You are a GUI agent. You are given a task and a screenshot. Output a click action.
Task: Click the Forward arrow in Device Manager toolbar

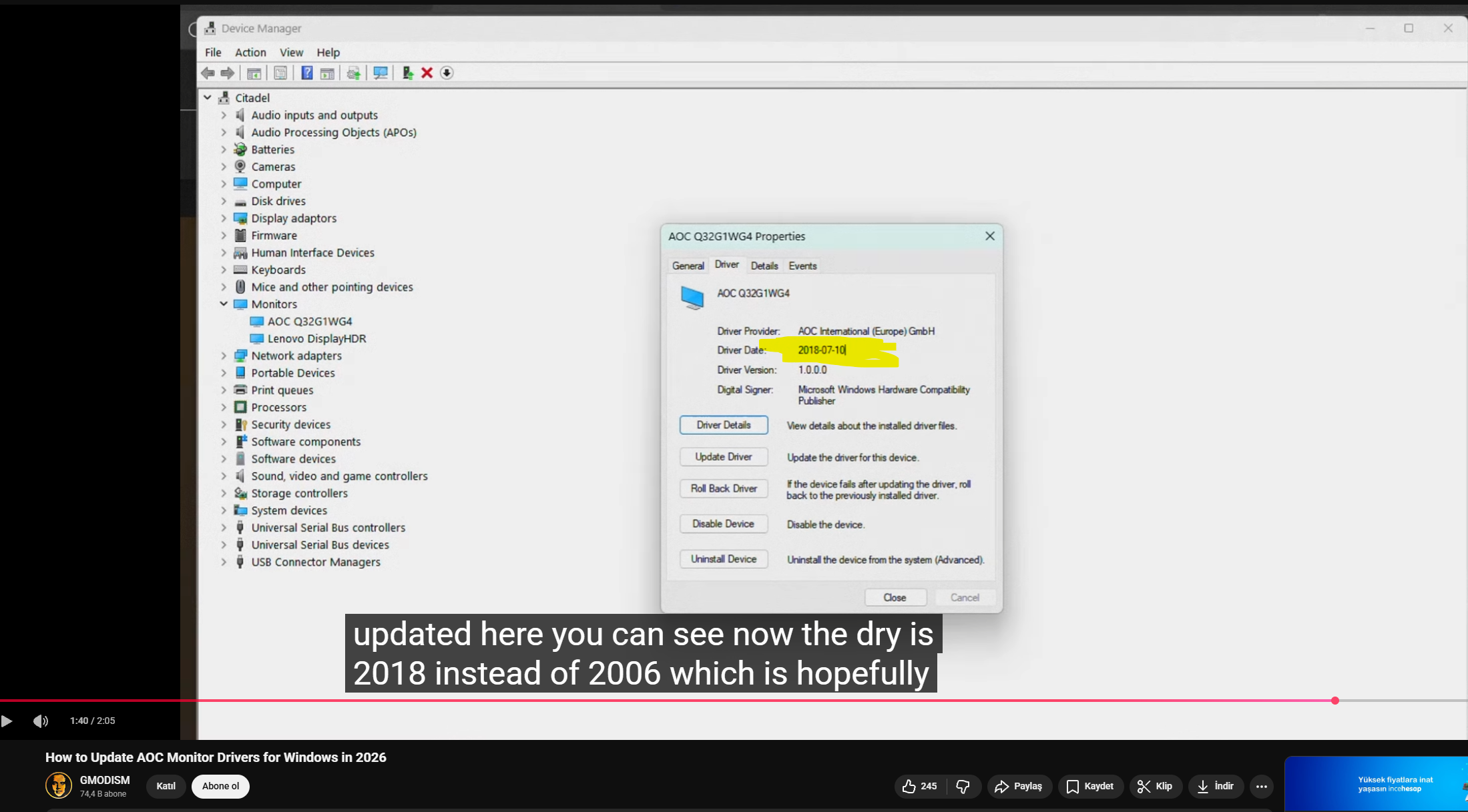[228, 73]
